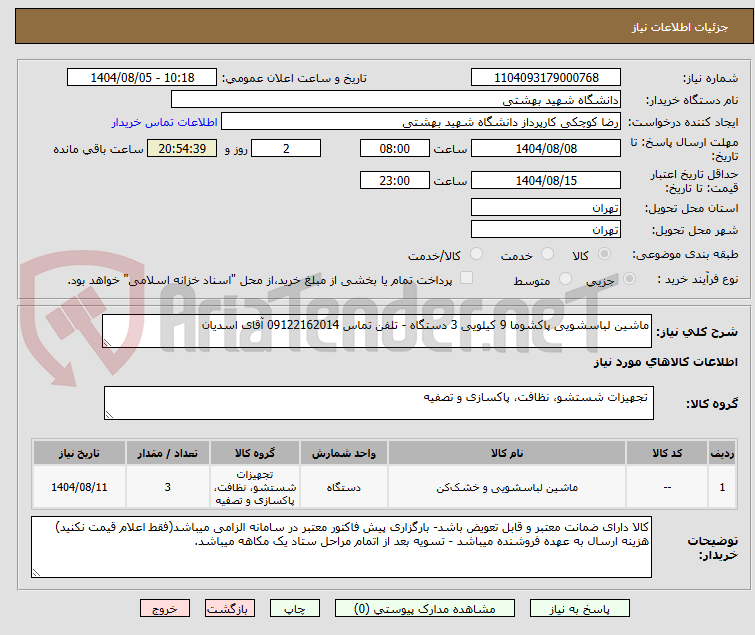Click the ماشین لباسشویی و خشک‌کن item cell
Viewport: 755px width, 635px height.
(507, 487)
